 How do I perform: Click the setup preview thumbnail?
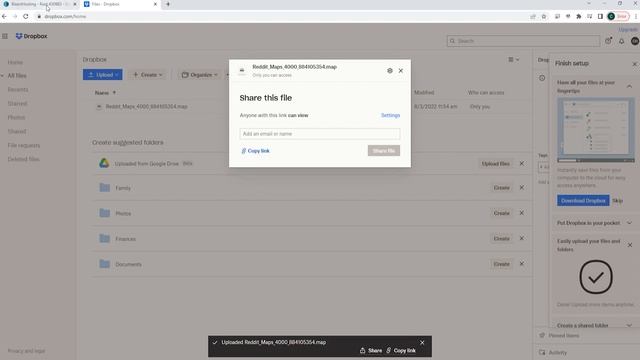pos(596,130)
